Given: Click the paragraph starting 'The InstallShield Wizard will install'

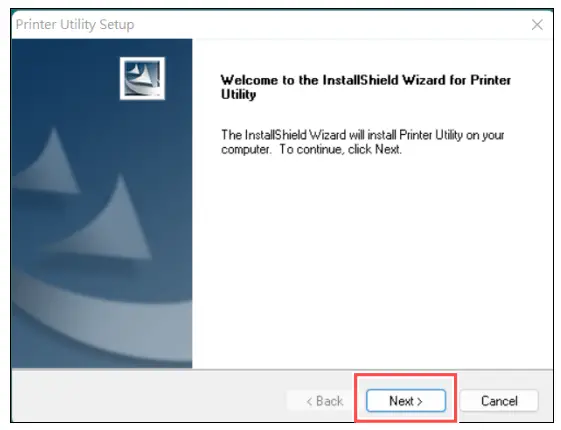Looking at the screenshot, I should (362, 142).
